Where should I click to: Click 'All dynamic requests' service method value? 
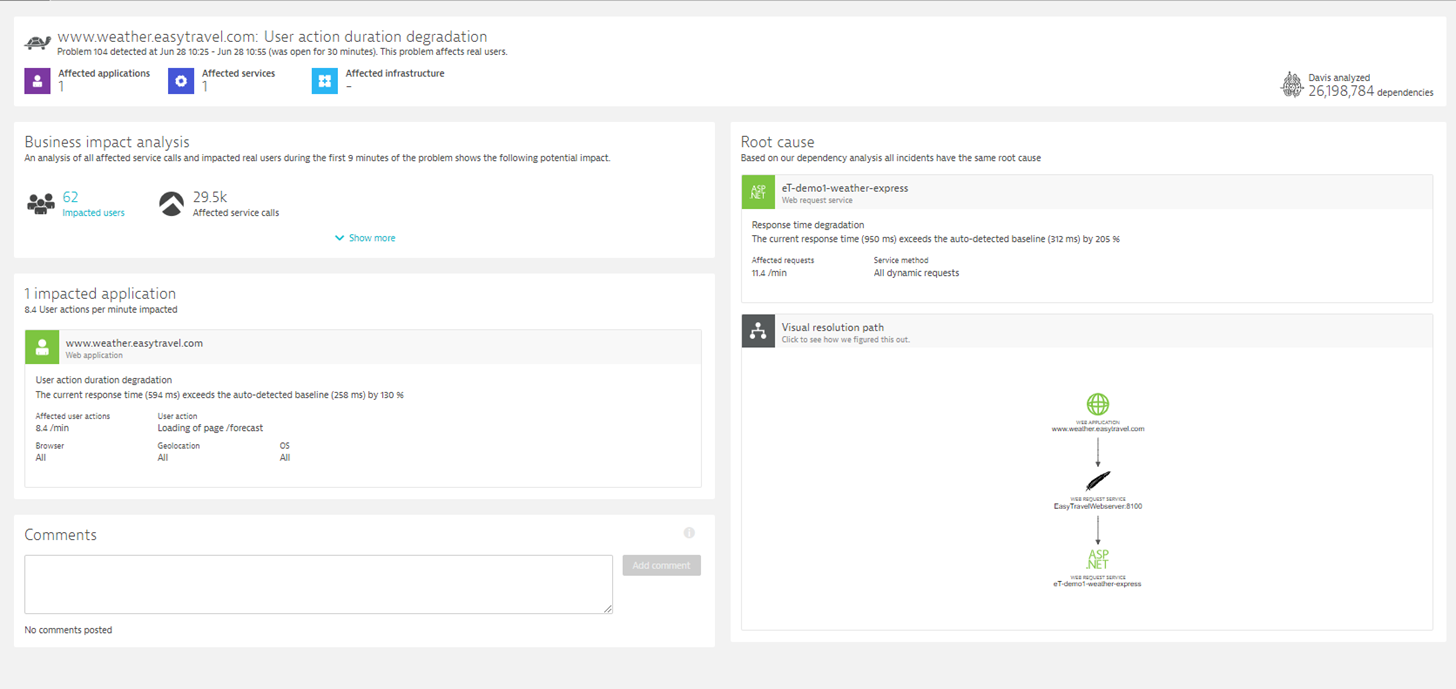(x=916, y=273)
